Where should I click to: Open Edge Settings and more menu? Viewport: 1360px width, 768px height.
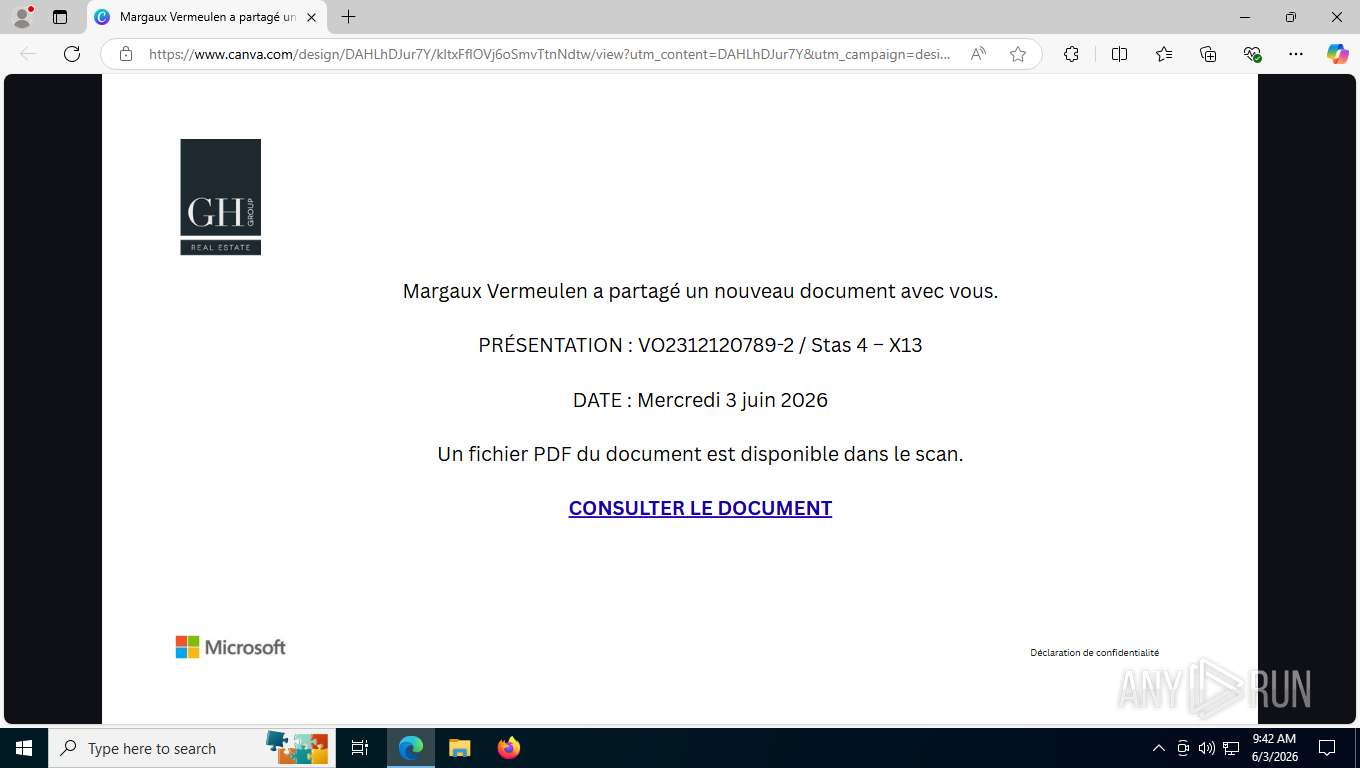click(x=1296, y=54)
